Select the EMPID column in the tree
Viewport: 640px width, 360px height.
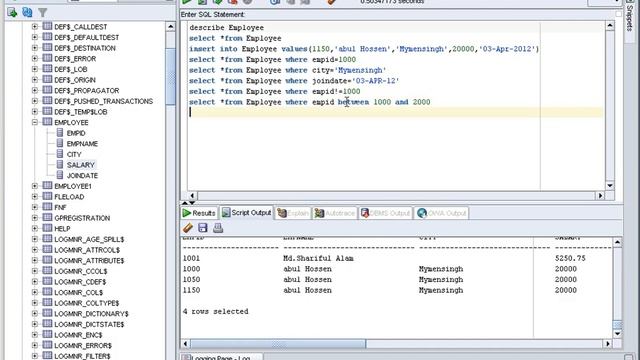tap(76, 133)
